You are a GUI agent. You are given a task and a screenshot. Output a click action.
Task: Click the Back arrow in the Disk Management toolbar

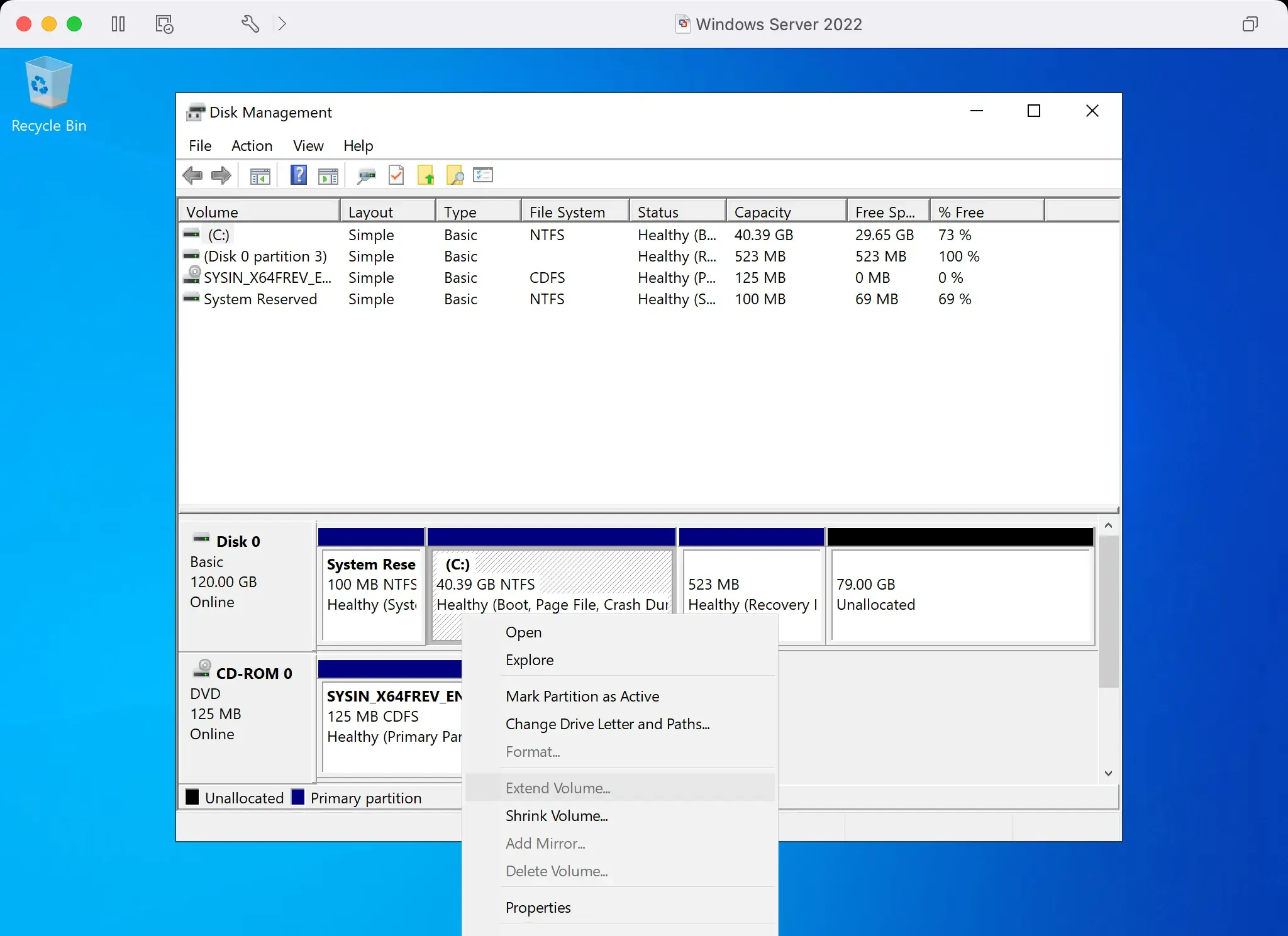pyautogui.click(x=192, y=175)
